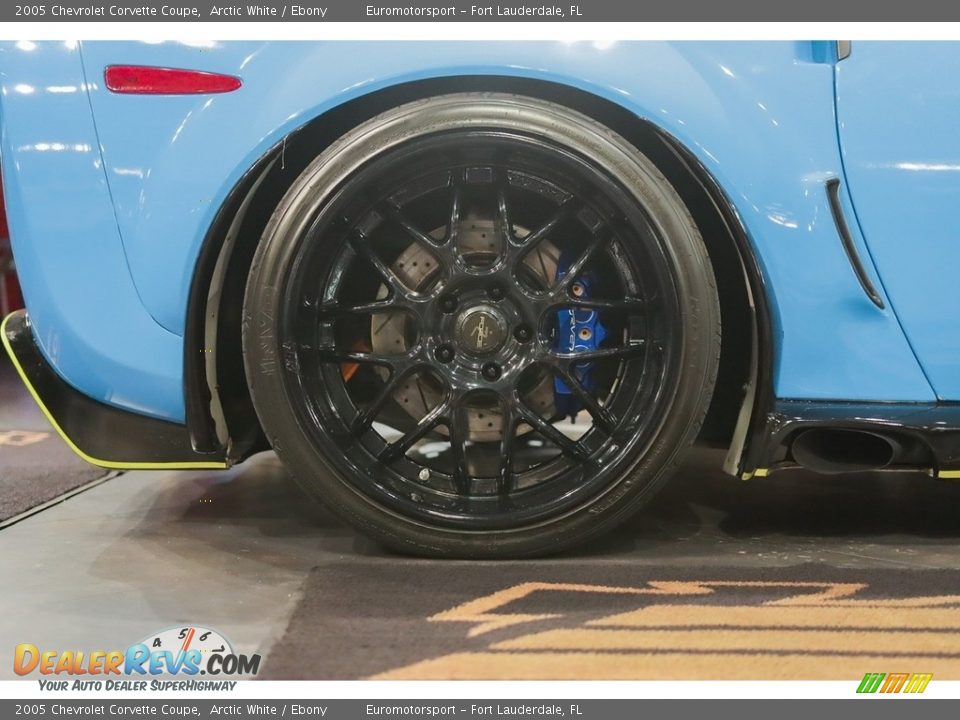Click the exhaust tip under the car
This screenshot has height=720, width=960.
[847, 449]
